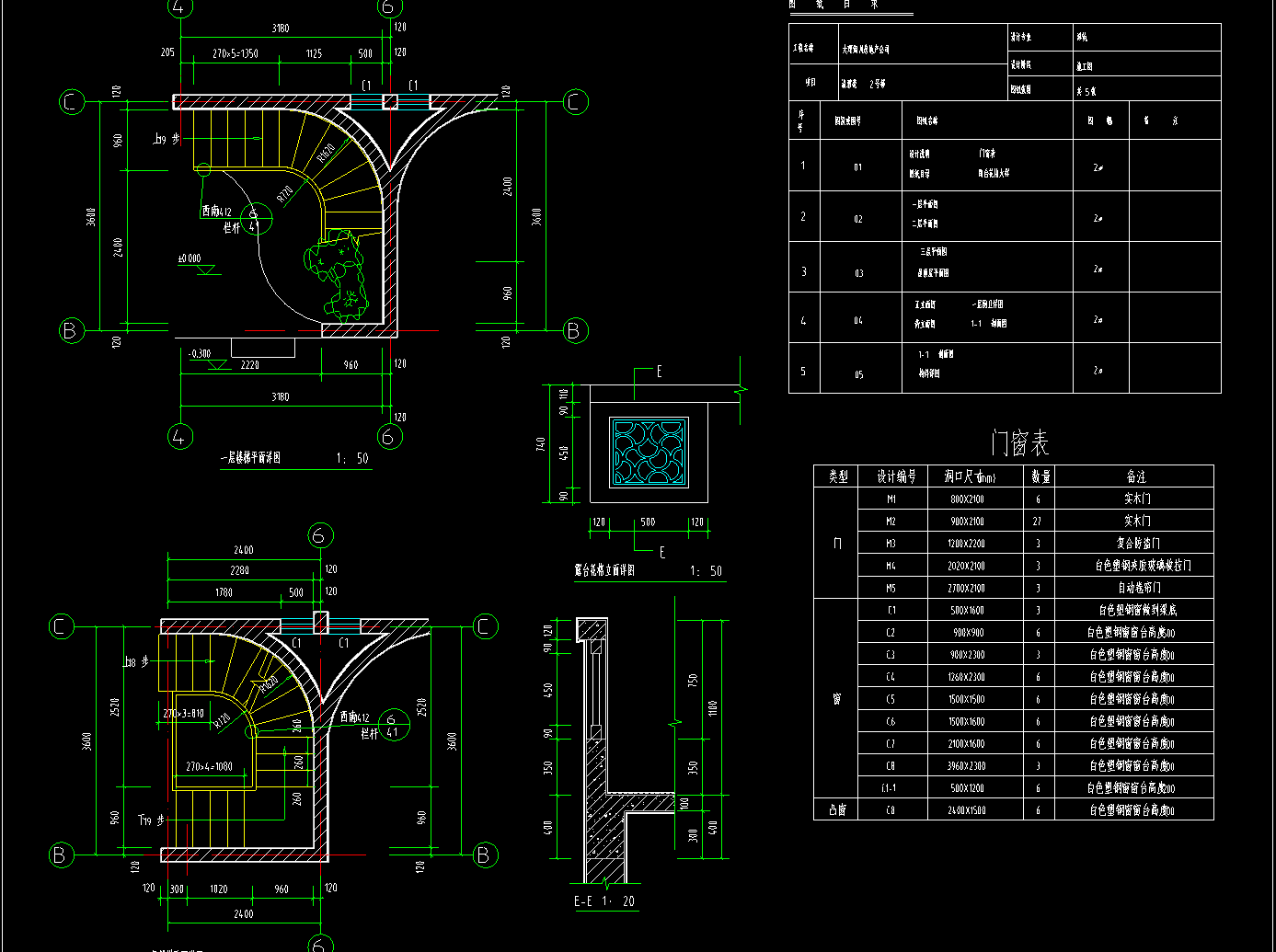Click the cyan lattice pattern in the window detail
The image size is (1276, 952).
649,452
